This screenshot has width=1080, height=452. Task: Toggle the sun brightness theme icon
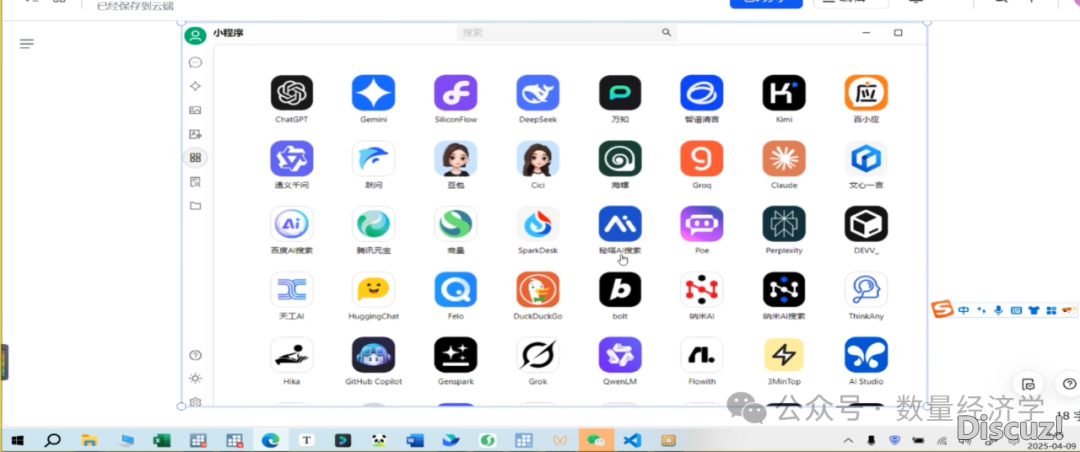[x=196, y=378]
